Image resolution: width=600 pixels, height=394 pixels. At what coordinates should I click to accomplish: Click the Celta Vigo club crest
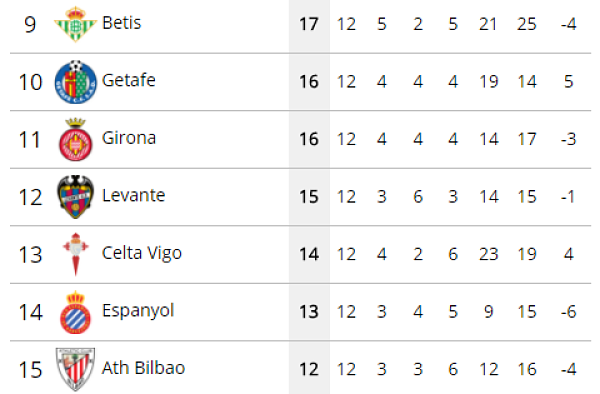tap(76, 254)
